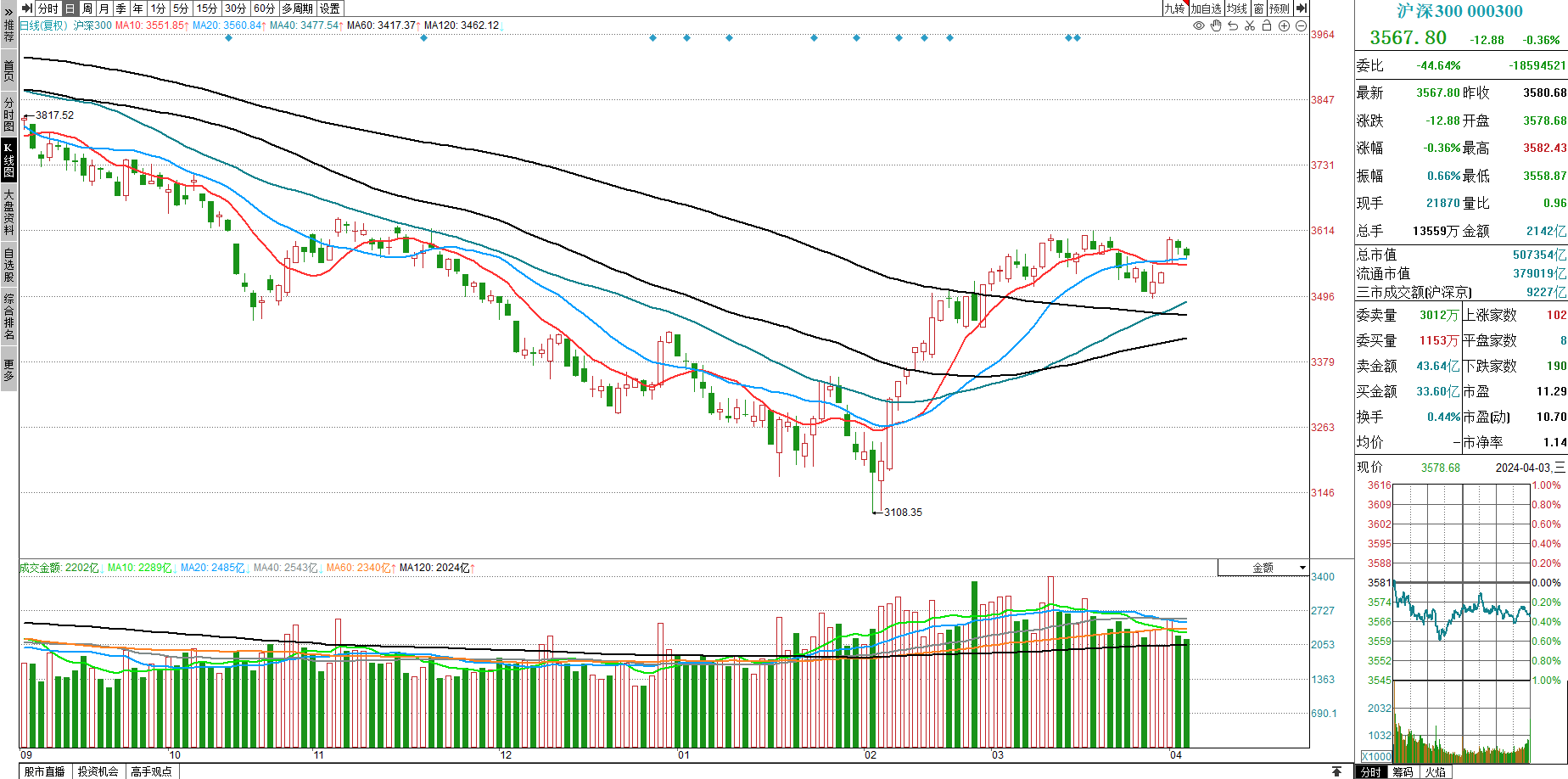Open the 金额 dropdown in volume panel
Screen dimensions: 1568x779
pos(1263,568)
